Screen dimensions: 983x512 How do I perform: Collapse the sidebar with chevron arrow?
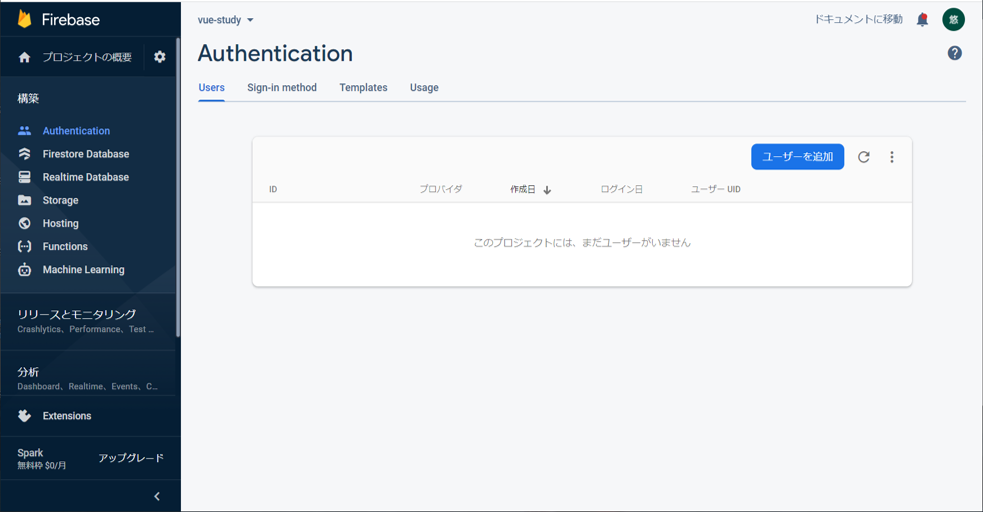point(157,496)
